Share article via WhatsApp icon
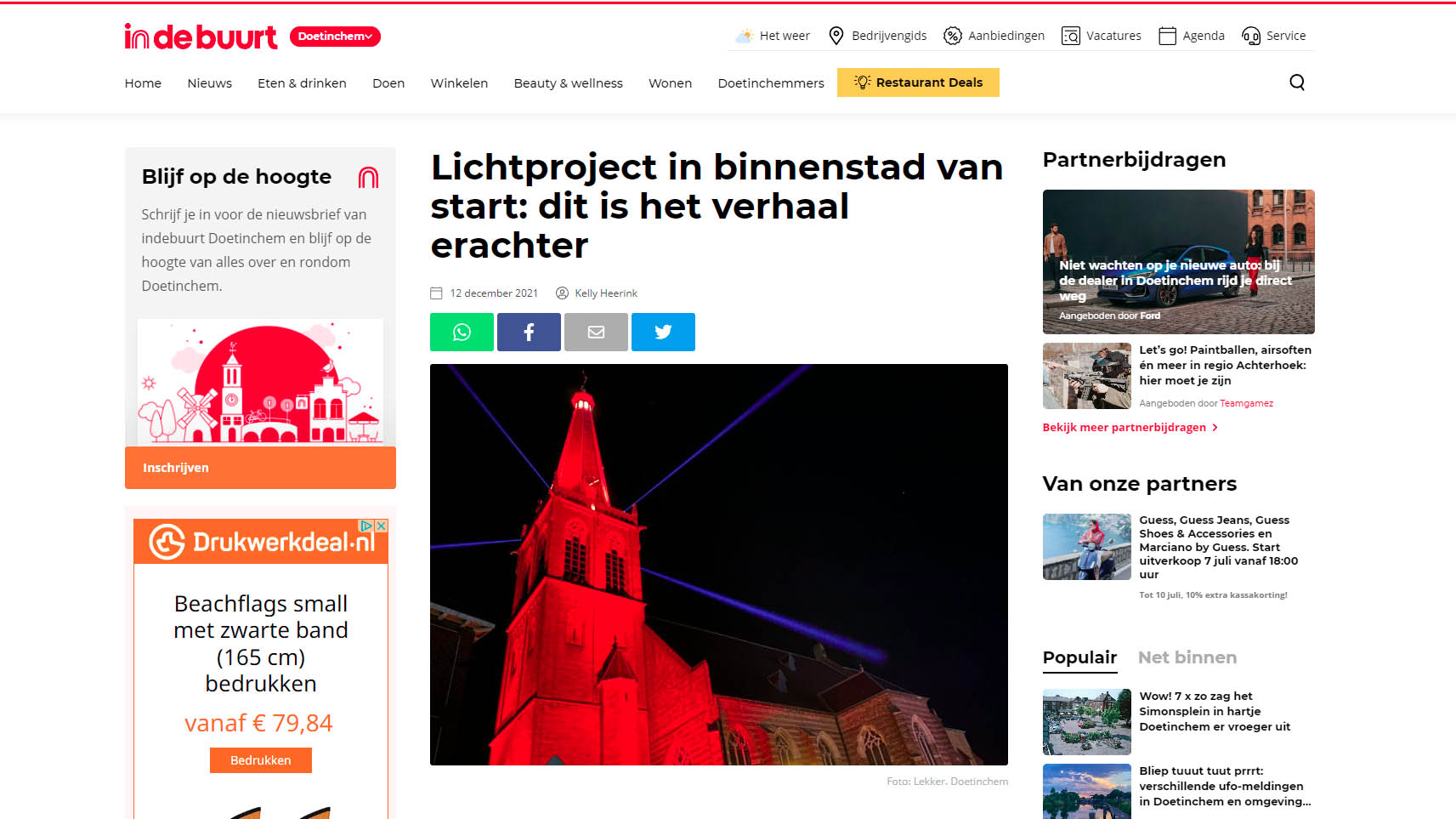This screenshot has height=819, width=1456. pos(462,332)
